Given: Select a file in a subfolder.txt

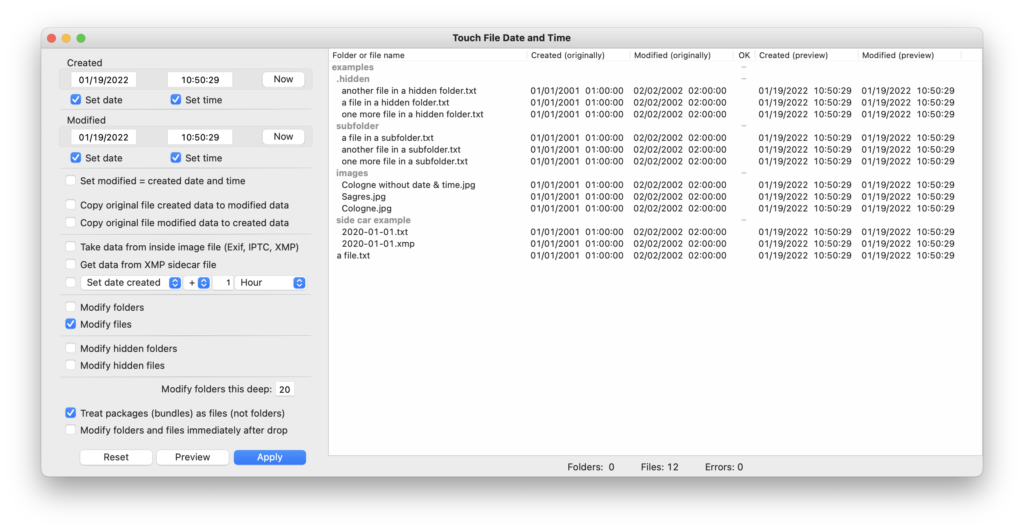Looking at the screenshot, I should [x=655, y=138].
